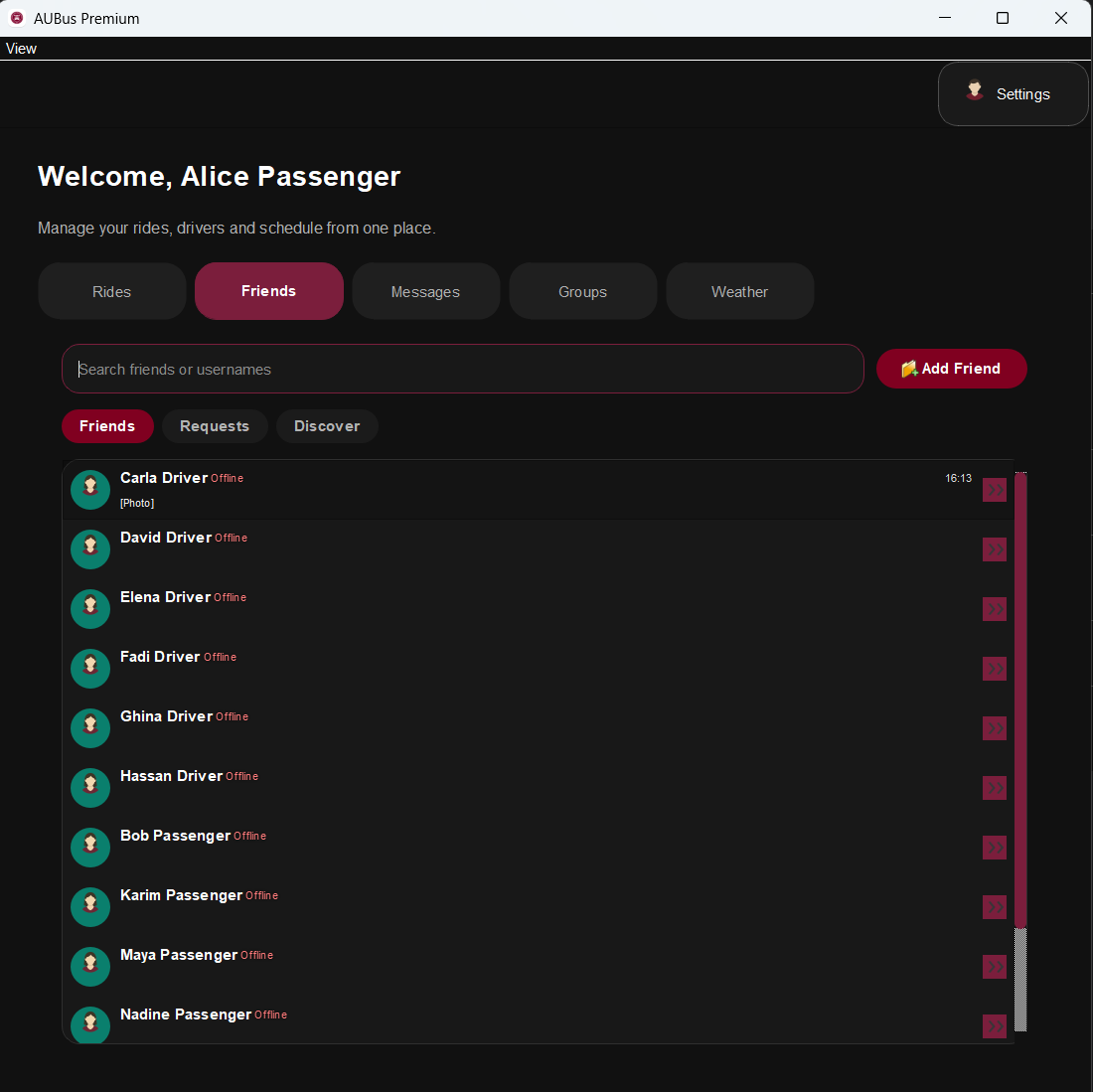This screenshot has width=1093, height=1092.
Task: Select the Ghina Driver name text
Action: point(167,716)
